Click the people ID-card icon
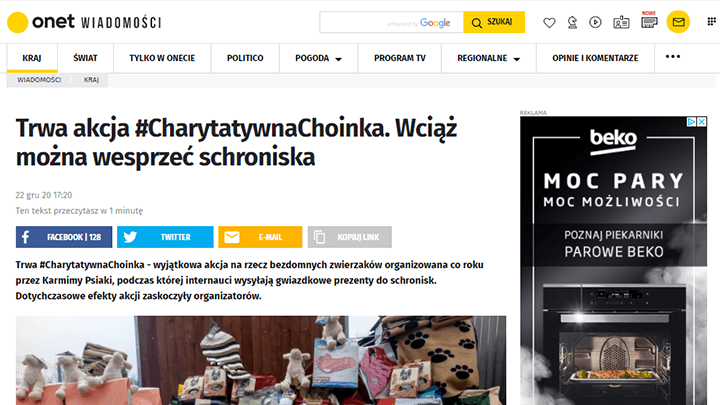This screenshot has height=405, width=720. [621, 22]
